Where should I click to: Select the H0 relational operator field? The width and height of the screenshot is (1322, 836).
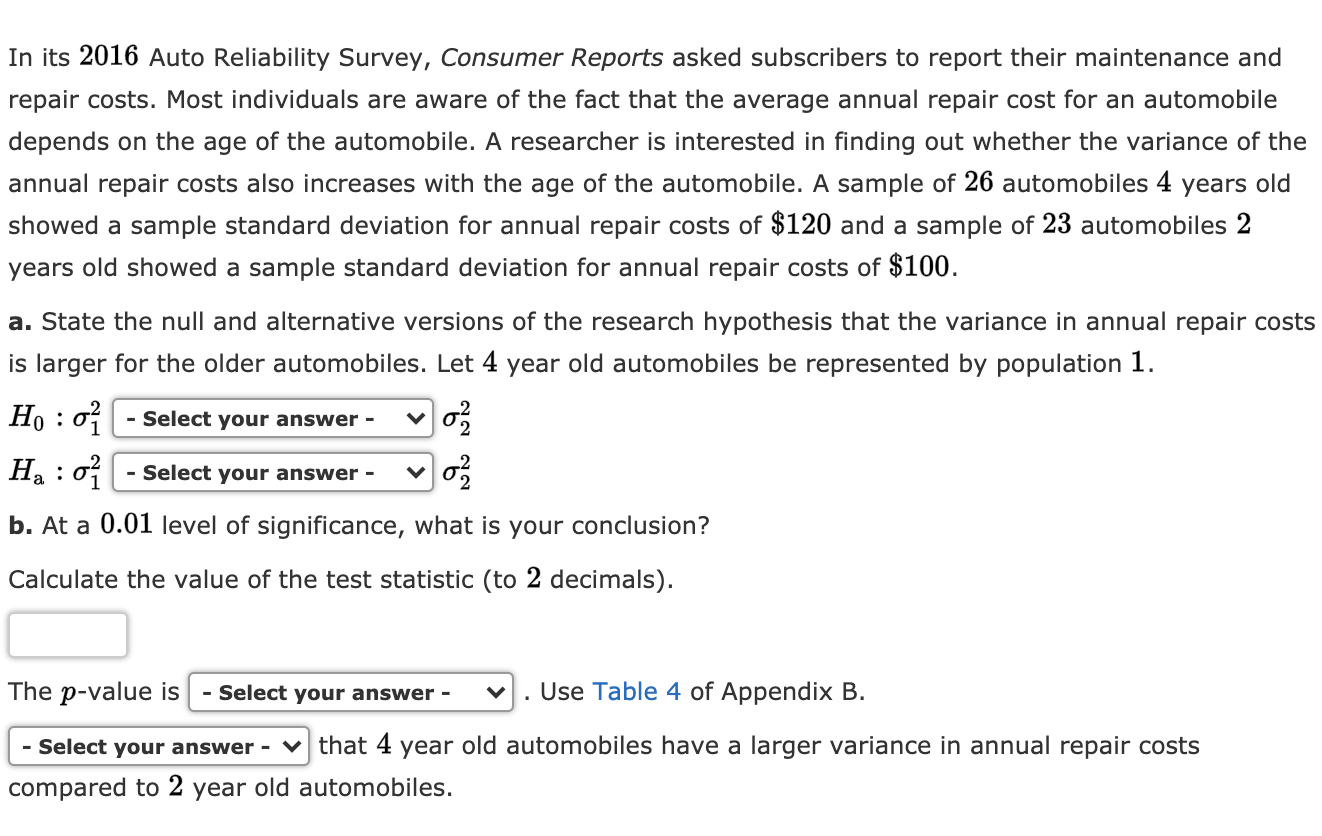(270, 418)
